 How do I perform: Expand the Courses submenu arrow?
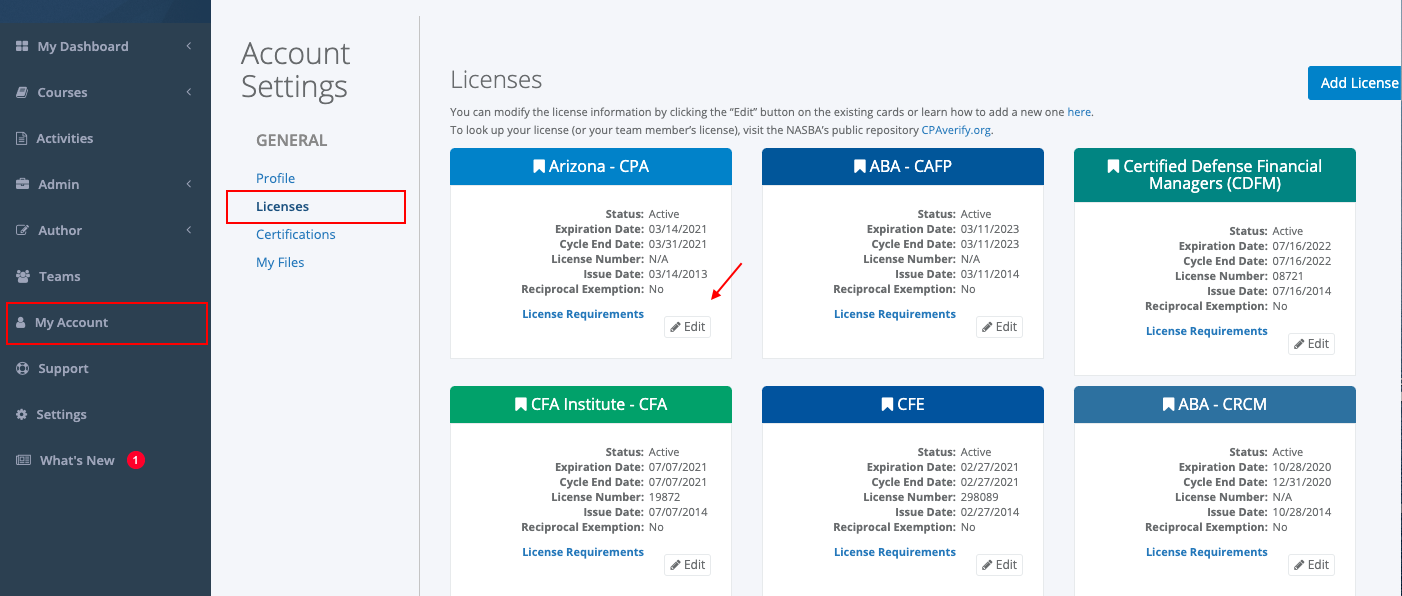(189, 92)
